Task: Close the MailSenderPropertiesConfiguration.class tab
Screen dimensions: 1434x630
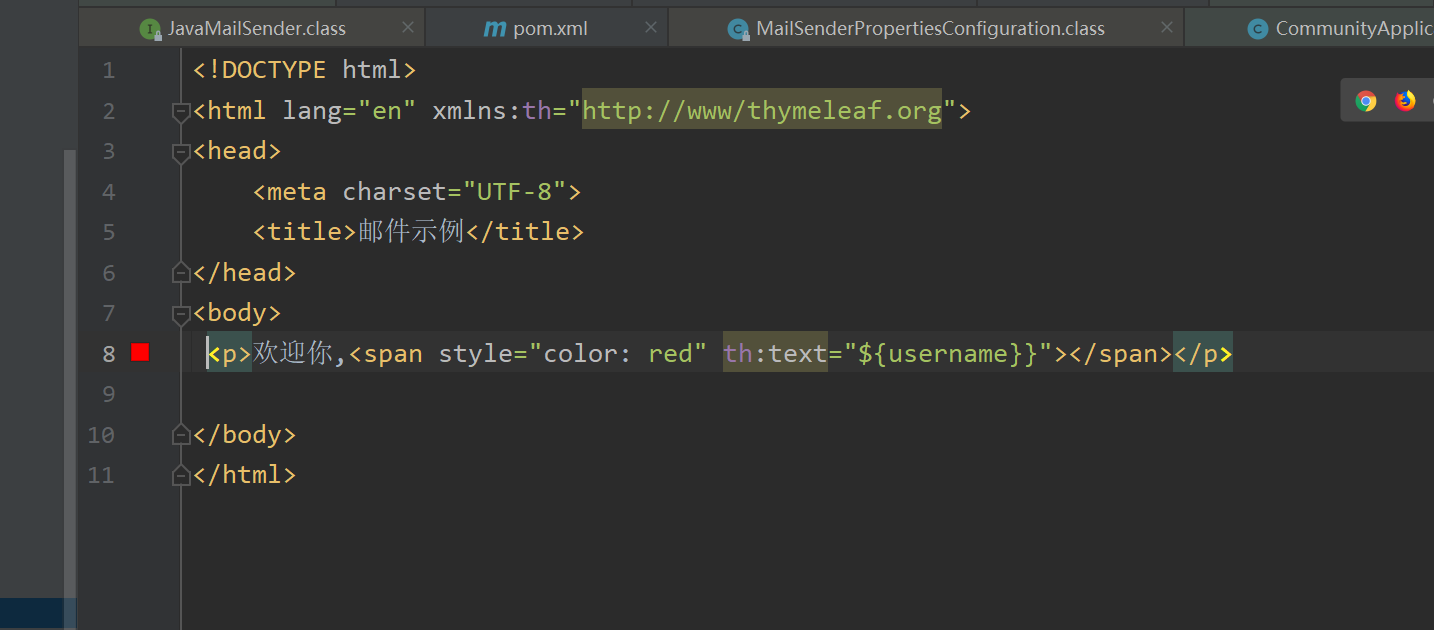Action: (x=1166, y=28)
